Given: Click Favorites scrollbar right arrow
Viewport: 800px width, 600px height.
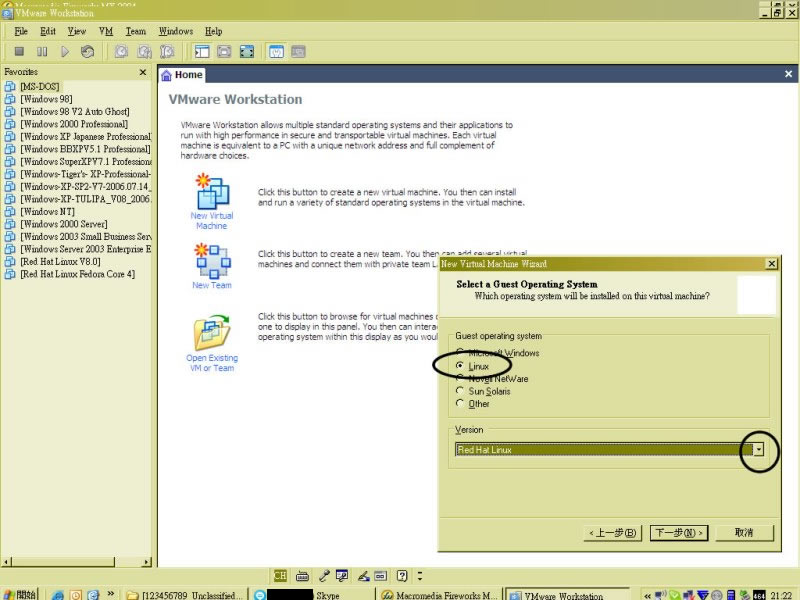Looking at the screenshot, I should pos(147,562).
